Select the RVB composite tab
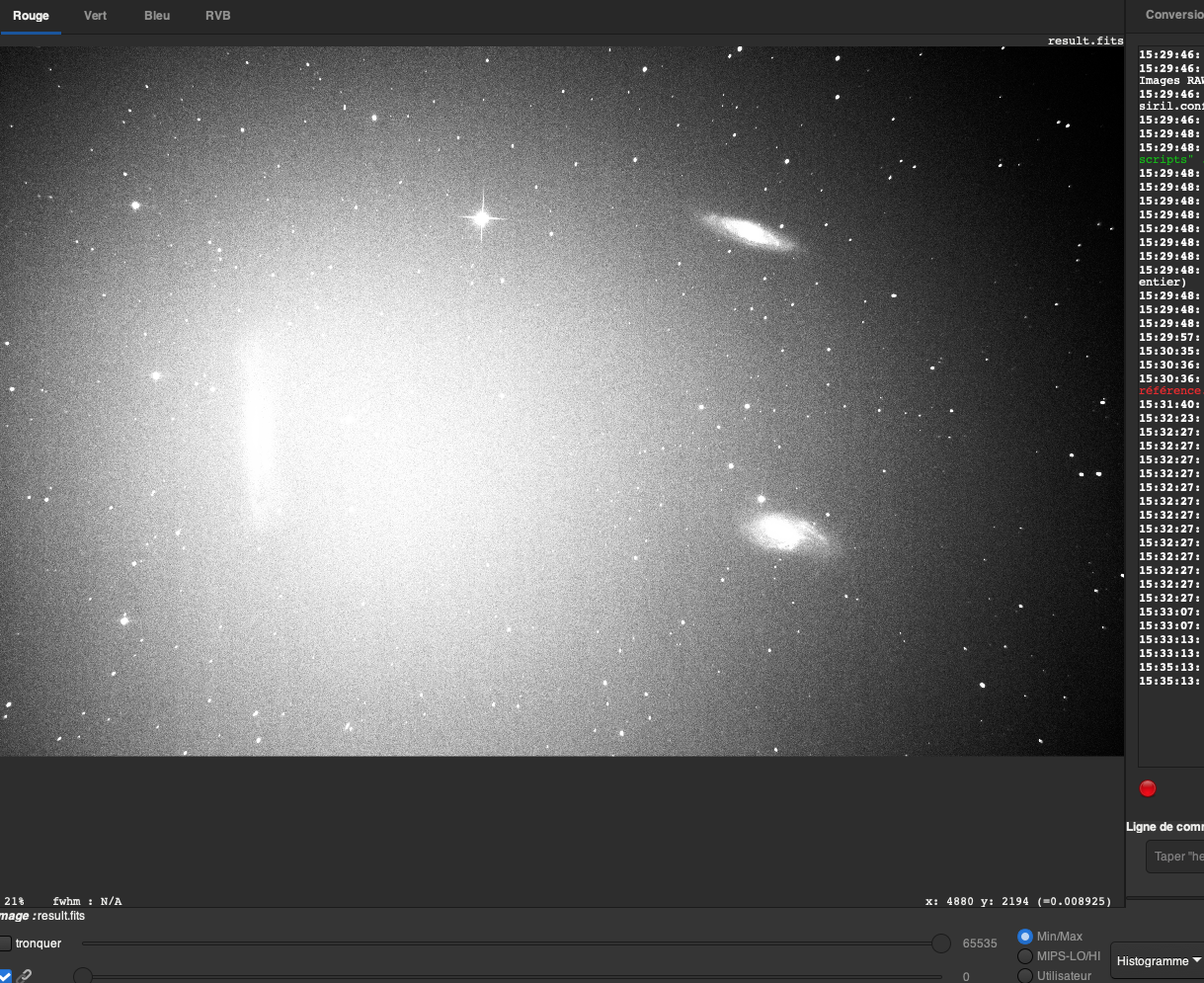1204x983 pixels. 218,16
